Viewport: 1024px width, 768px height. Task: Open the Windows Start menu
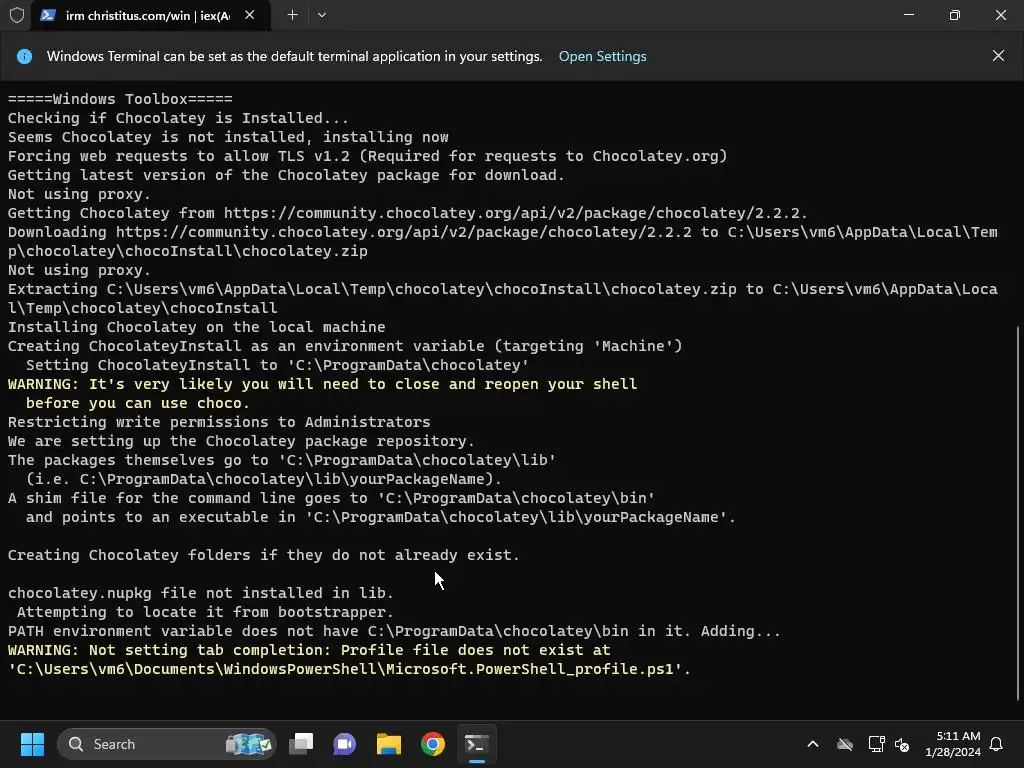32,744
